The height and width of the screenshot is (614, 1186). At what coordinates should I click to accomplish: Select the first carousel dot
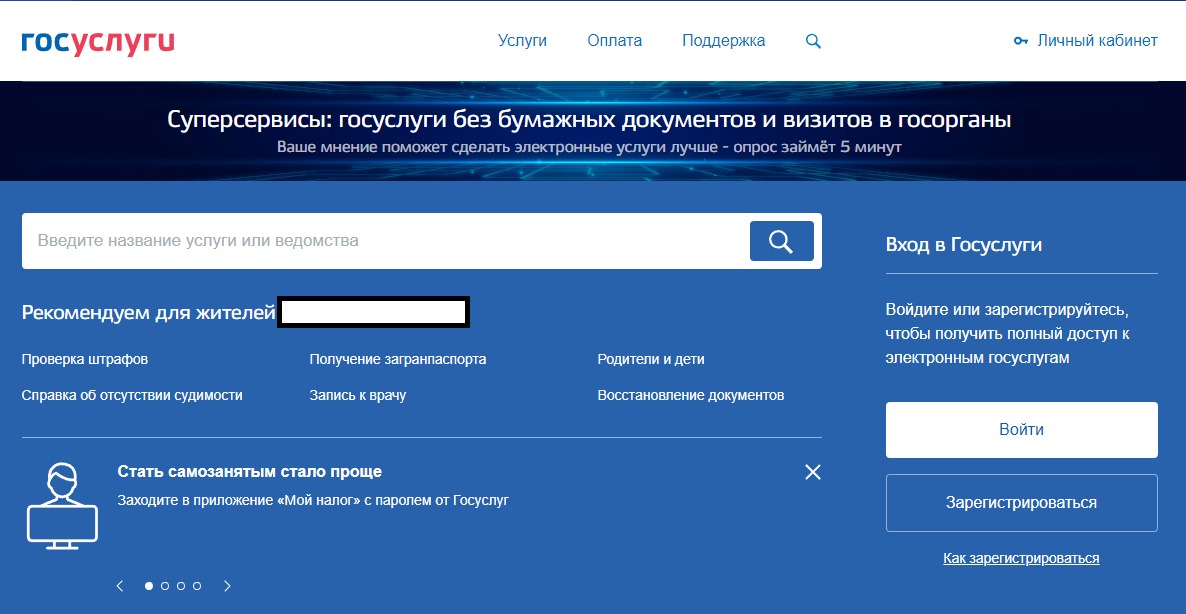149,585
